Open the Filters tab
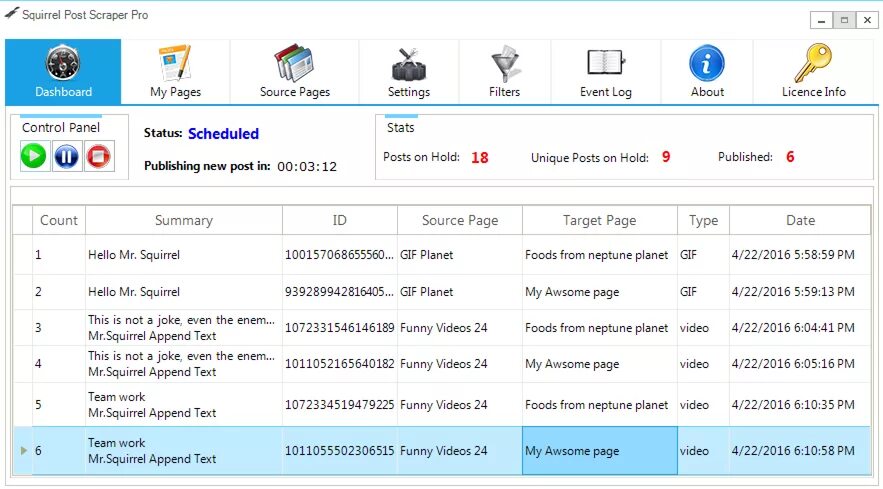Viewport: 883px width, 489px height. point(505,72)
